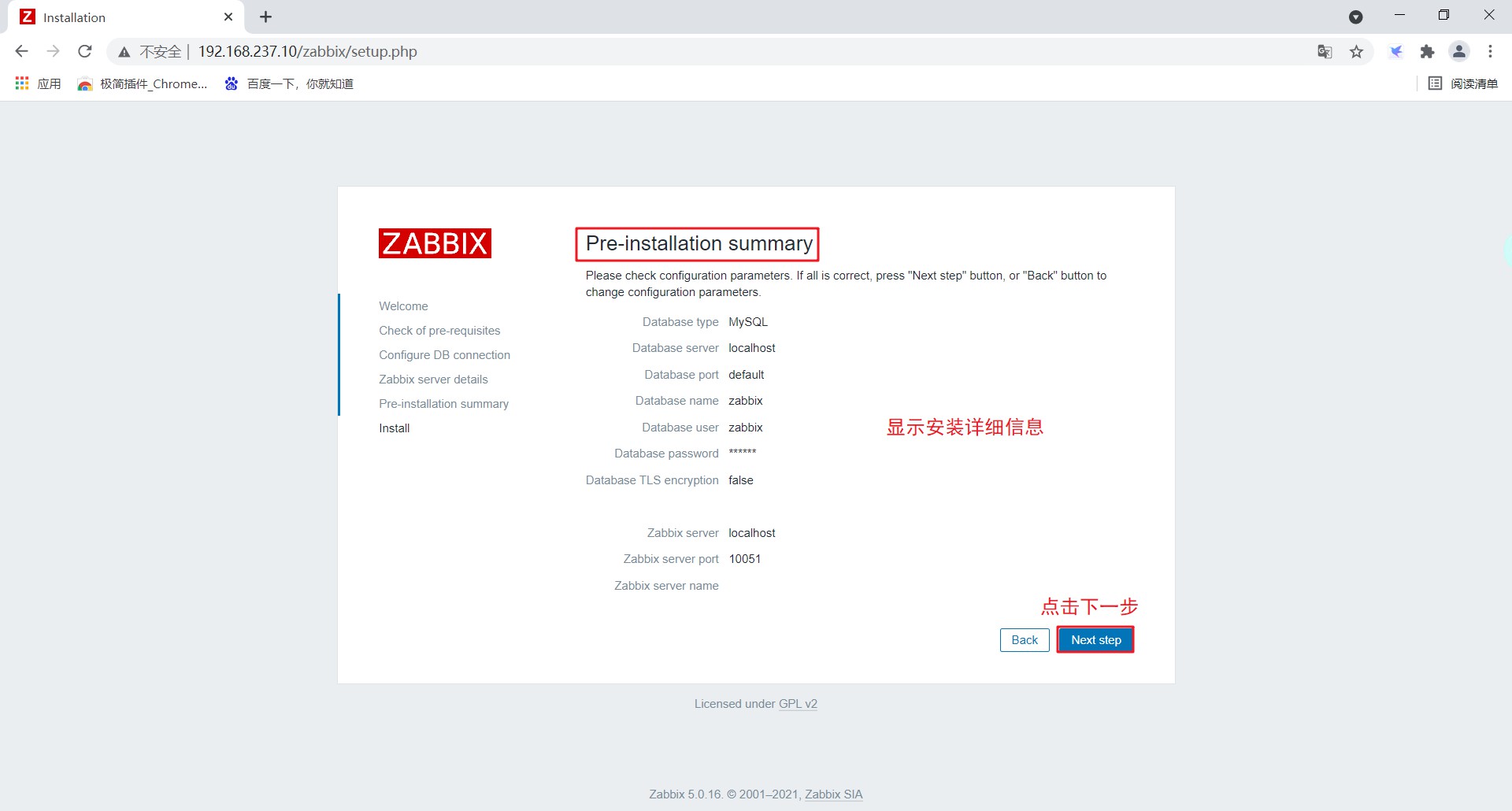Open the 极简插件_Chrome bookmark
Image resolution: width=1512 pixels, height=811 pixels.
click(x=143, y=83)
